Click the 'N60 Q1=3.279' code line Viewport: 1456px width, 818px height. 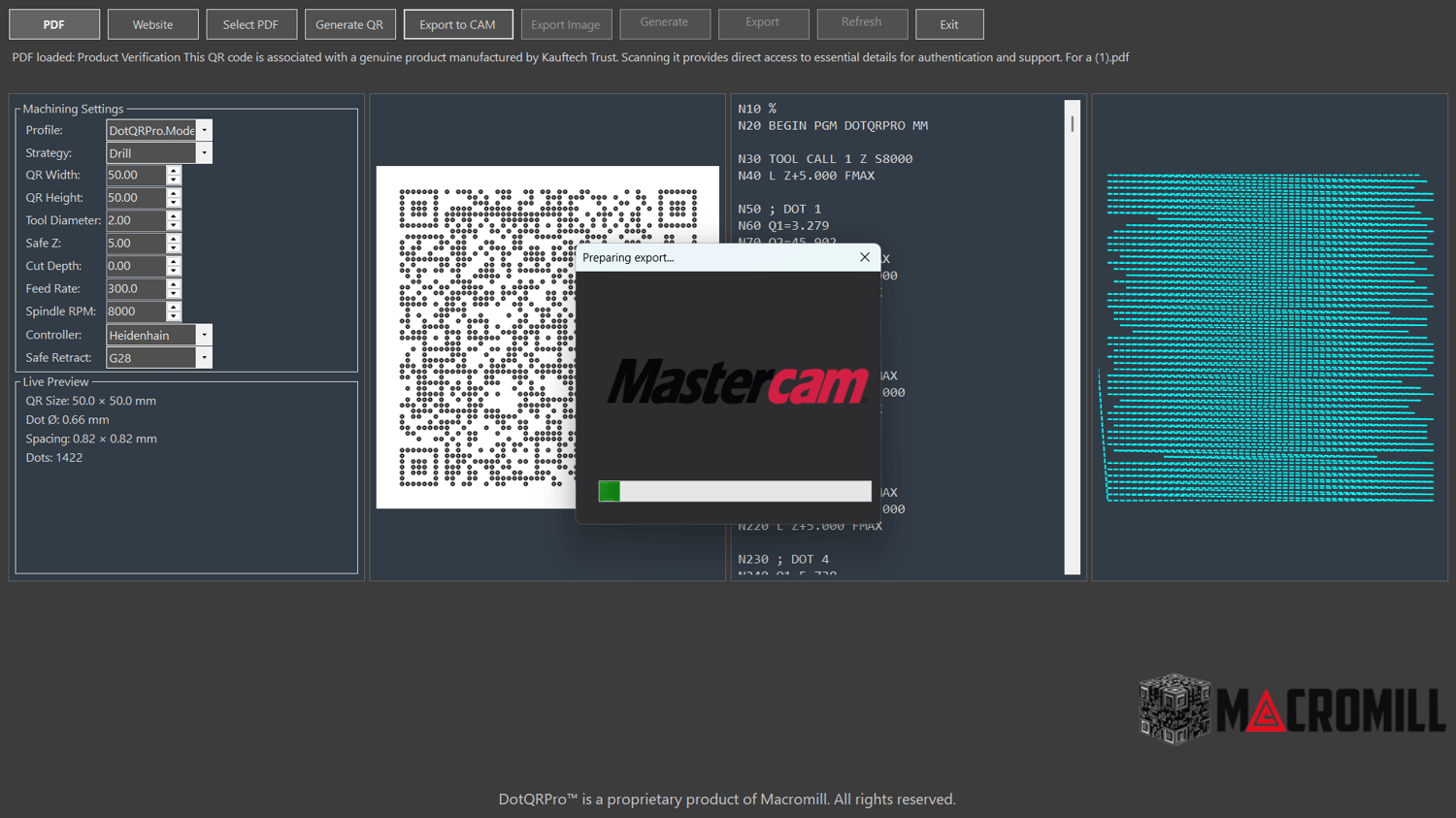pos(783,225)
